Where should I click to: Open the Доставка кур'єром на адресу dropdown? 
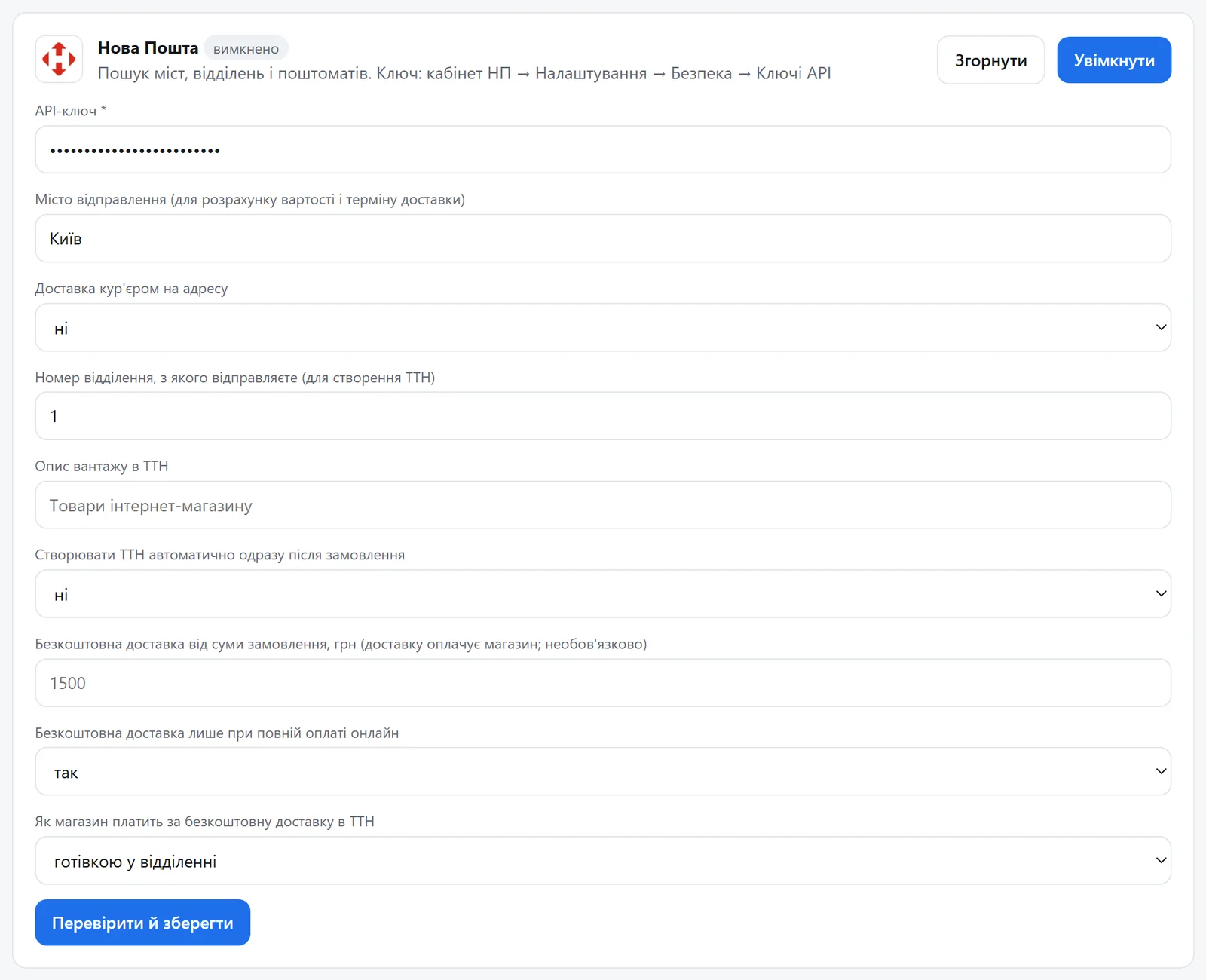(603, 327)
